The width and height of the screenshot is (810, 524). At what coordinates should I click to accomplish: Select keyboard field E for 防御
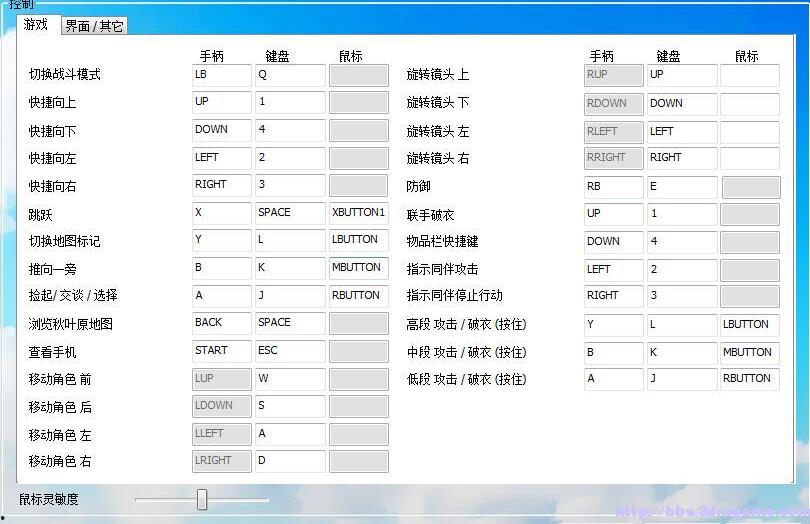pyautogui.click(x=682, y=187)
